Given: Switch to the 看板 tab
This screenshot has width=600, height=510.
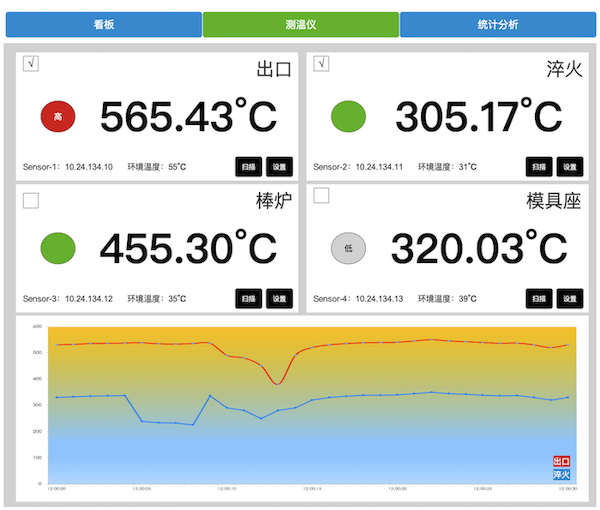Looking at the screenshot, I should tap(103, 25).
